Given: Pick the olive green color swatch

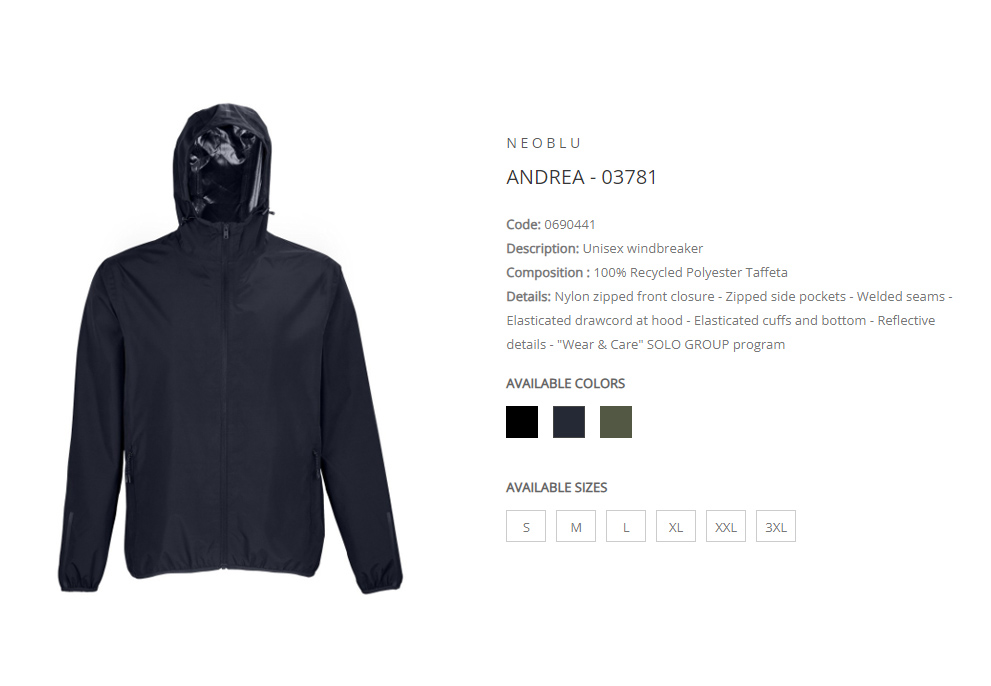Looking at the screenshot, I should click(x=616, y=422).
